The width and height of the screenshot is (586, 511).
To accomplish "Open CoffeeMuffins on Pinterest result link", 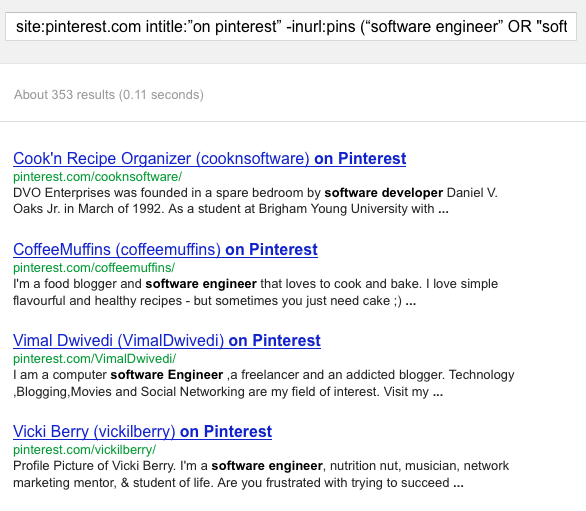I will point(165,249).
